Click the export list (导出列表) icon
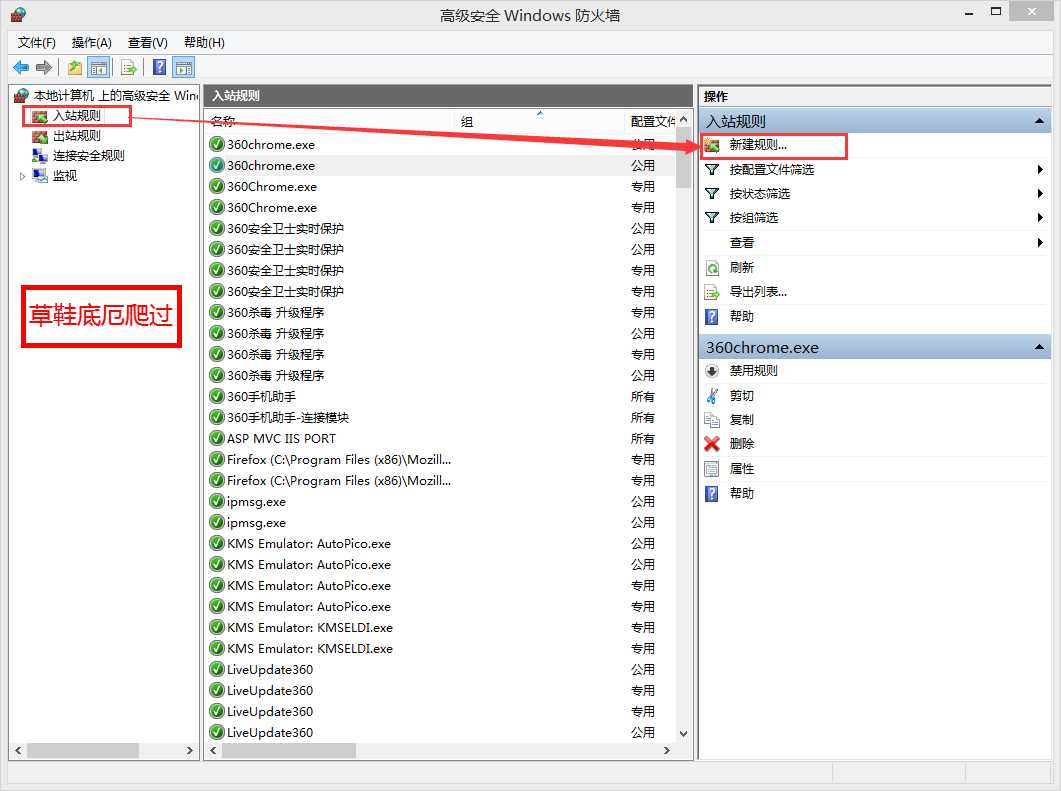 712,292
